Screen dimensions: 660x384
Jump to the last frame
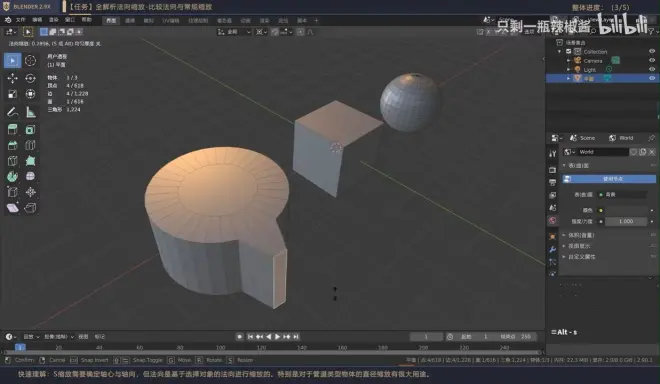(296, 336)
